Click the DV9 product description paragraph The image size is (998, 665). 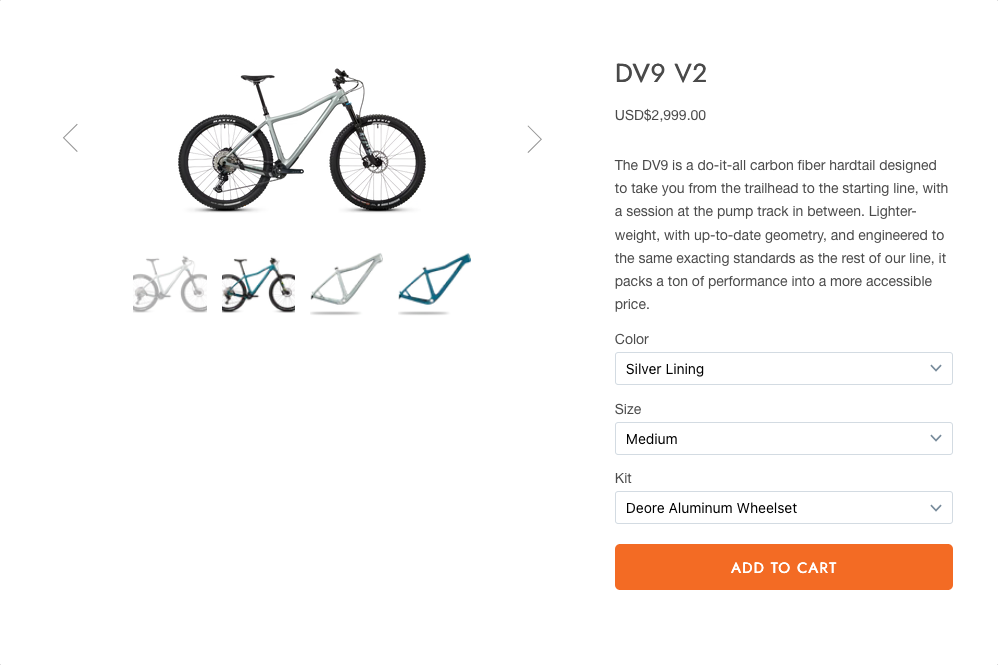[782, 234]
